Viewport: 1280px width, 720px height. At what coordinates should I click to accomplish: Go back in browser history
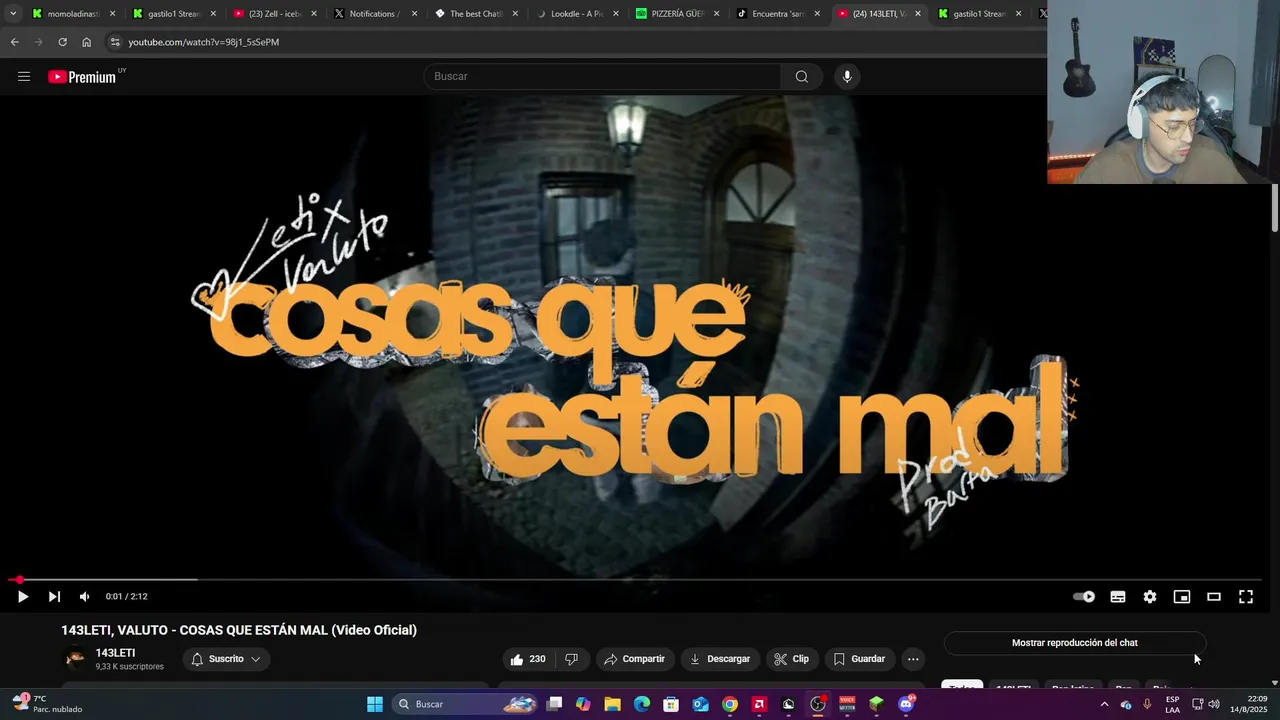(14, 42)
